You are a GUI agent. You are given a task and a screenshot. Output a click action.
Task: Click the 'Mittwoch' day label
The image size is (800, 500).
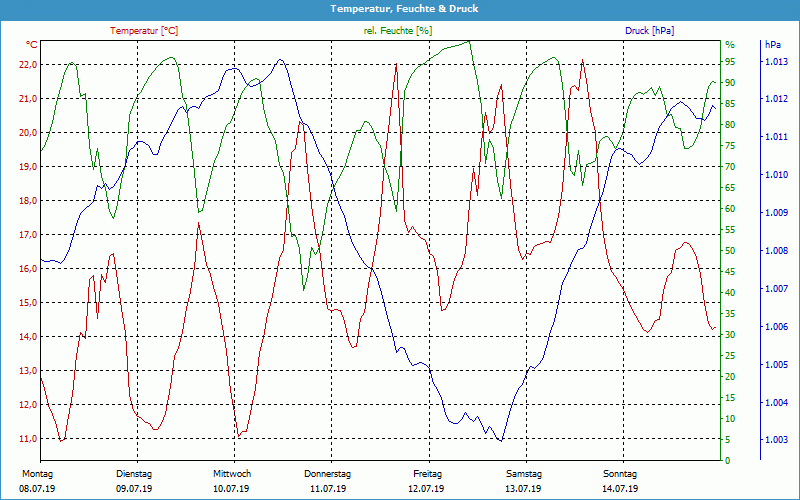tap(232, 474)
